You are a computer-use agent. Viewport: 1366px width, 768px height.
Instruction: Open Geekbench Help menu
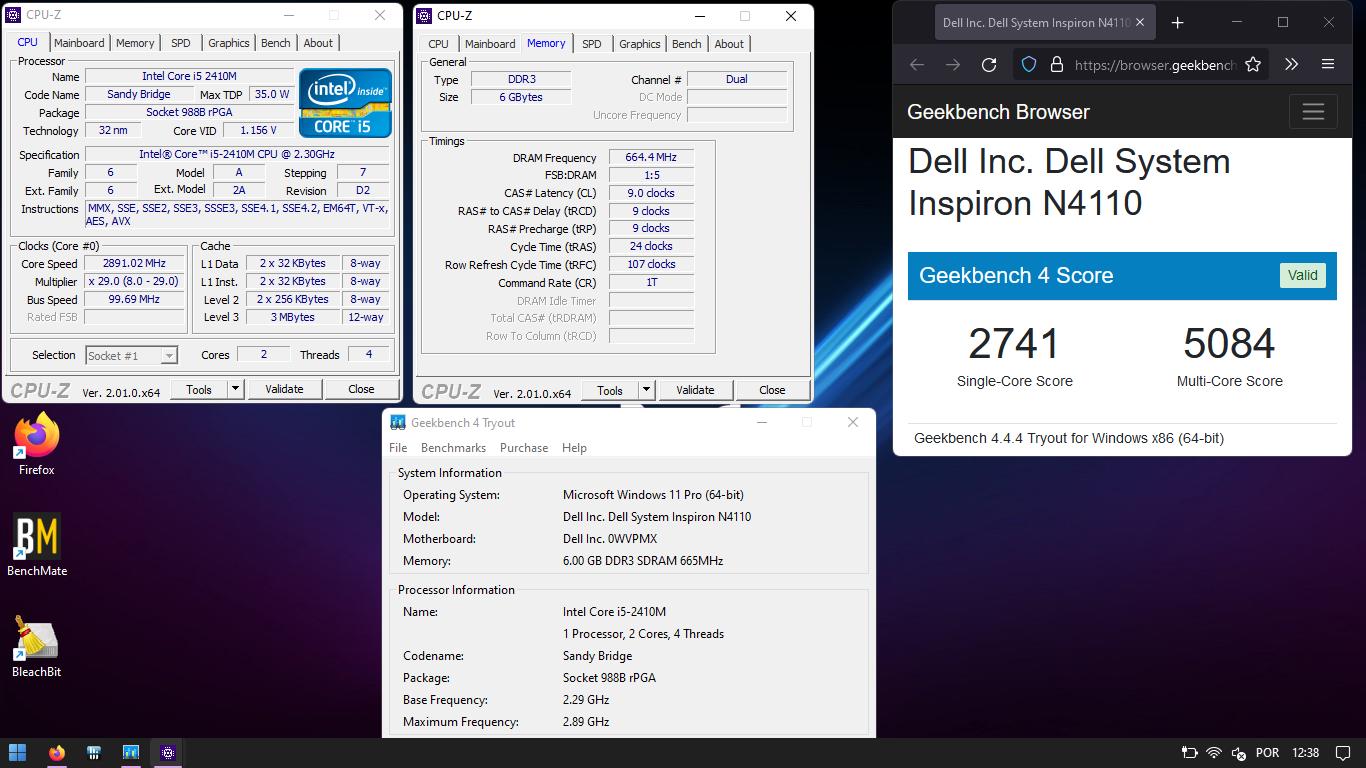click(574, 448)
